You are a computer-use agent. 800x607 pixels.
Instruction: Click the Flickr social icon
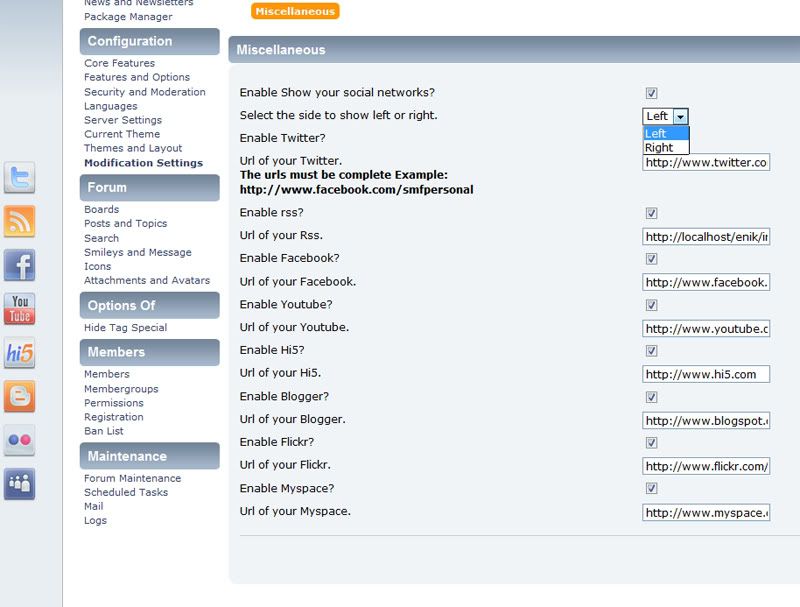coord(19,440)
